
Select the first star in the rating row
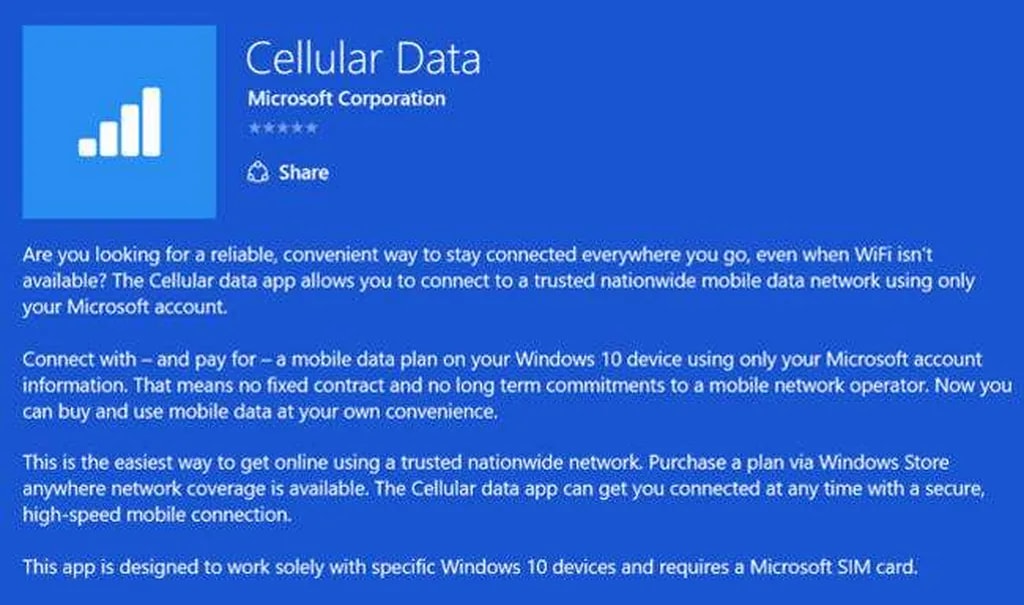pyautogui.click(x=253, y=128)
